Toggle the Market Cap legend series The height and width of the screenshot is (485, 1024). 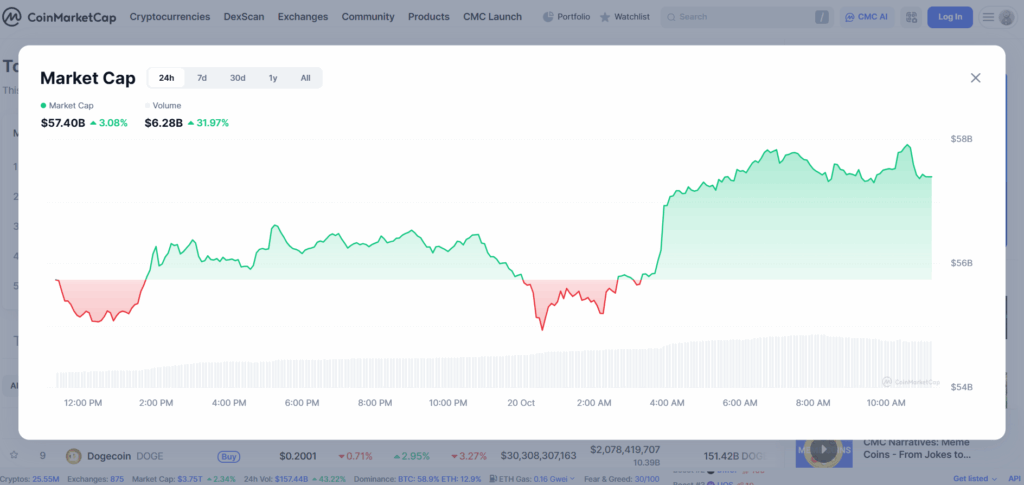(67, 105)
